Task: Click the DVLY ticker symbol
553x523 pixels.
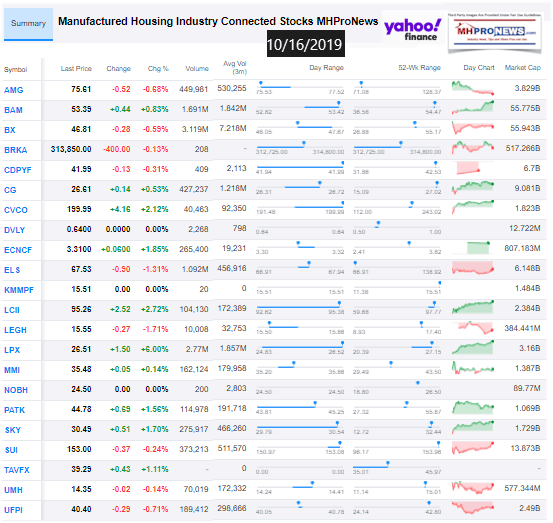Action: tap(14, 230)
